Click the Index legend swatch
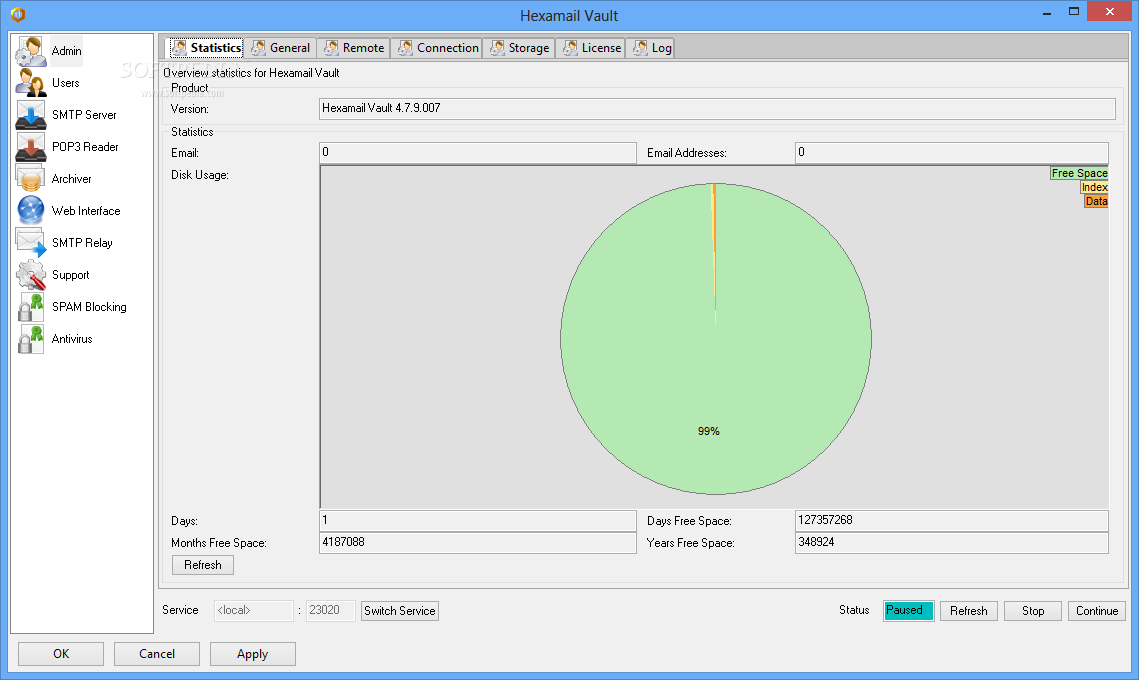1139x680 pixels. pyautogui.click(x=1094, y=187)
